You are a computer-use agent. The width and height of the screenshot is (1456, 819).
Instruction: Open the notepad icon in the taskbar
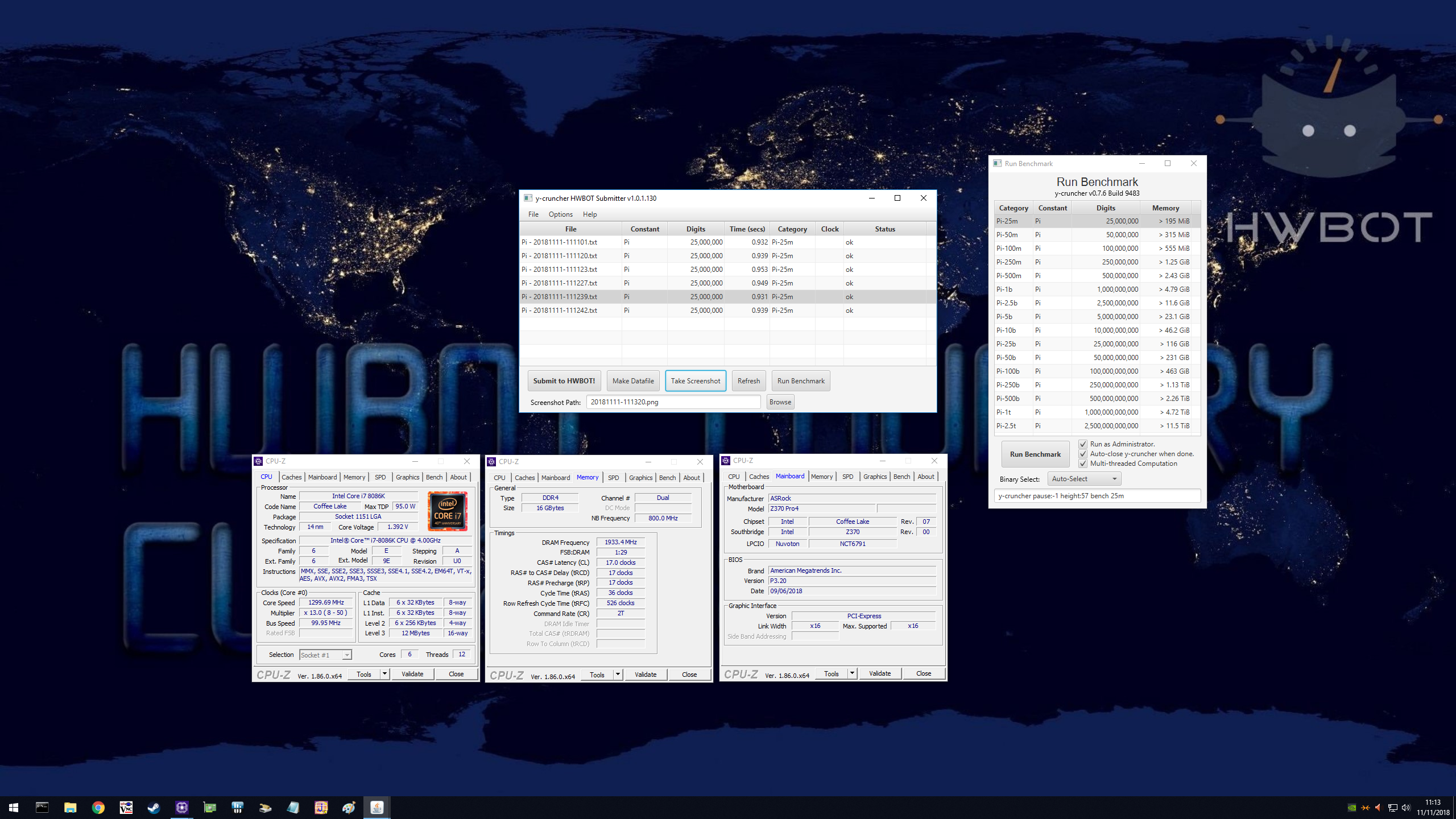293,807
